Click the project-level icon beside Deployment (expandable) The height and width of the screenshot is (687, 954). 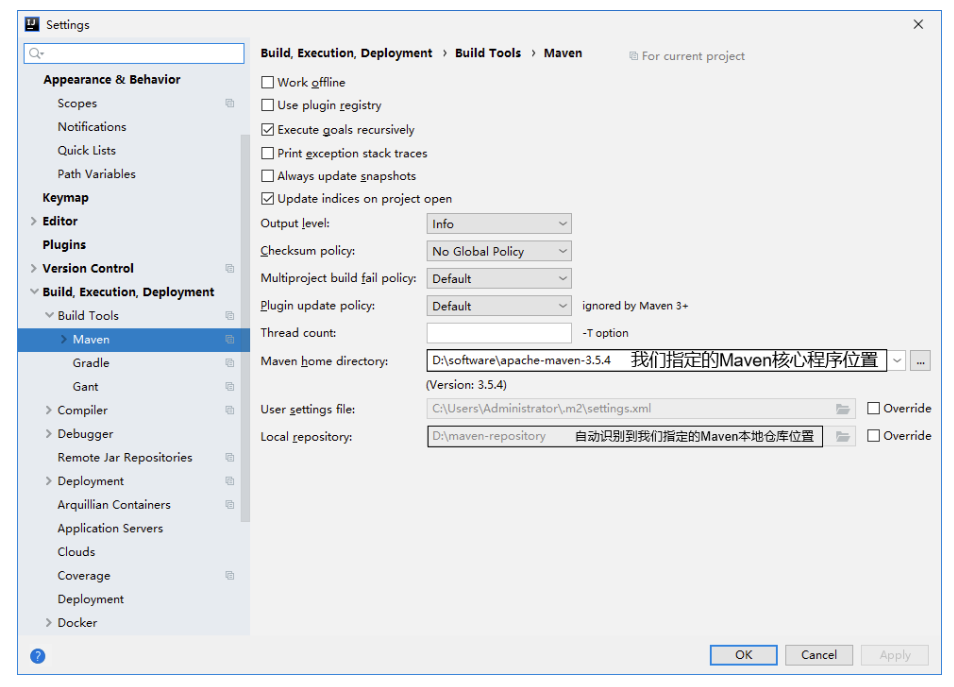click(x=229, y=481)
